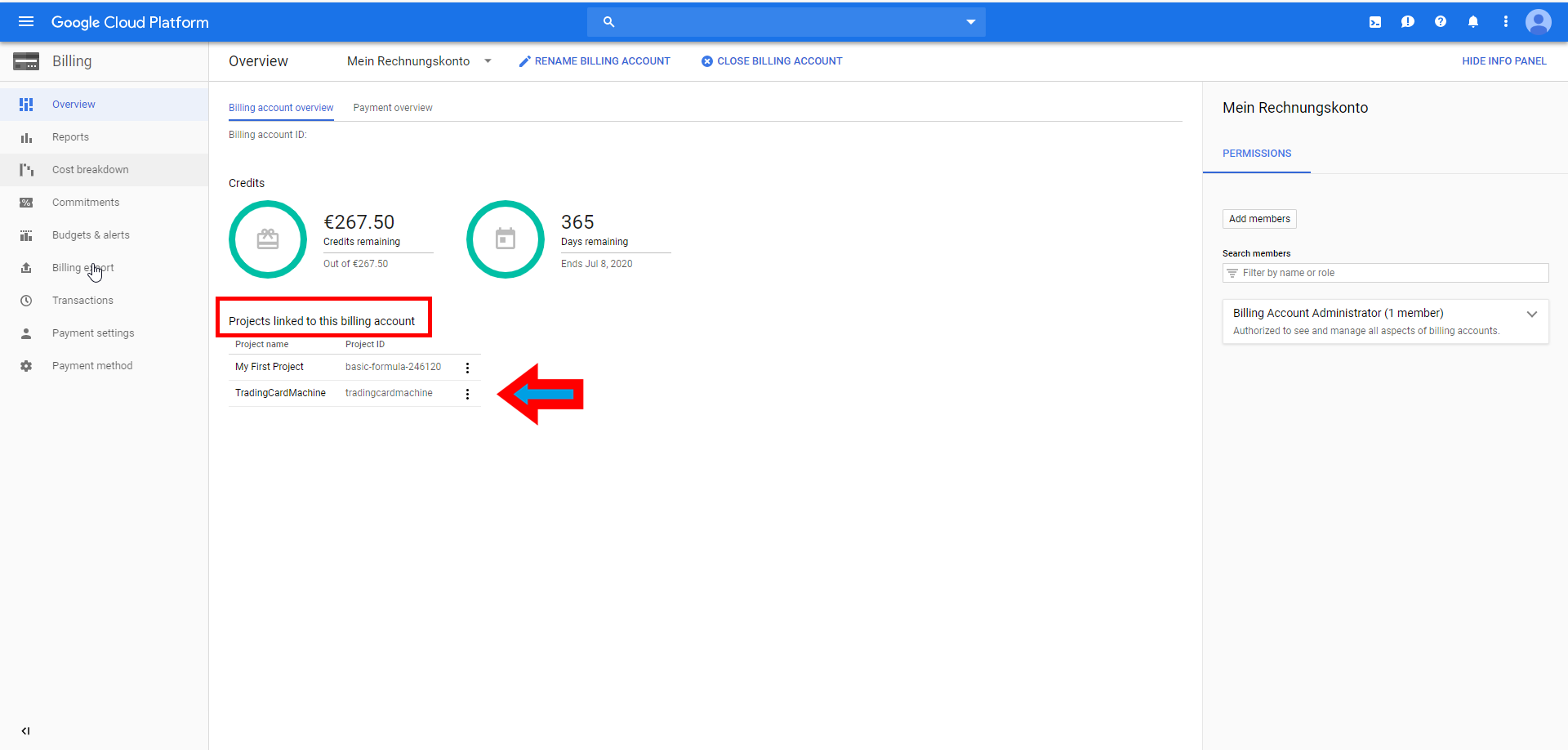Click RENAME BILLING ACCOUNT

pyautogui.click(x=595, y=61)
